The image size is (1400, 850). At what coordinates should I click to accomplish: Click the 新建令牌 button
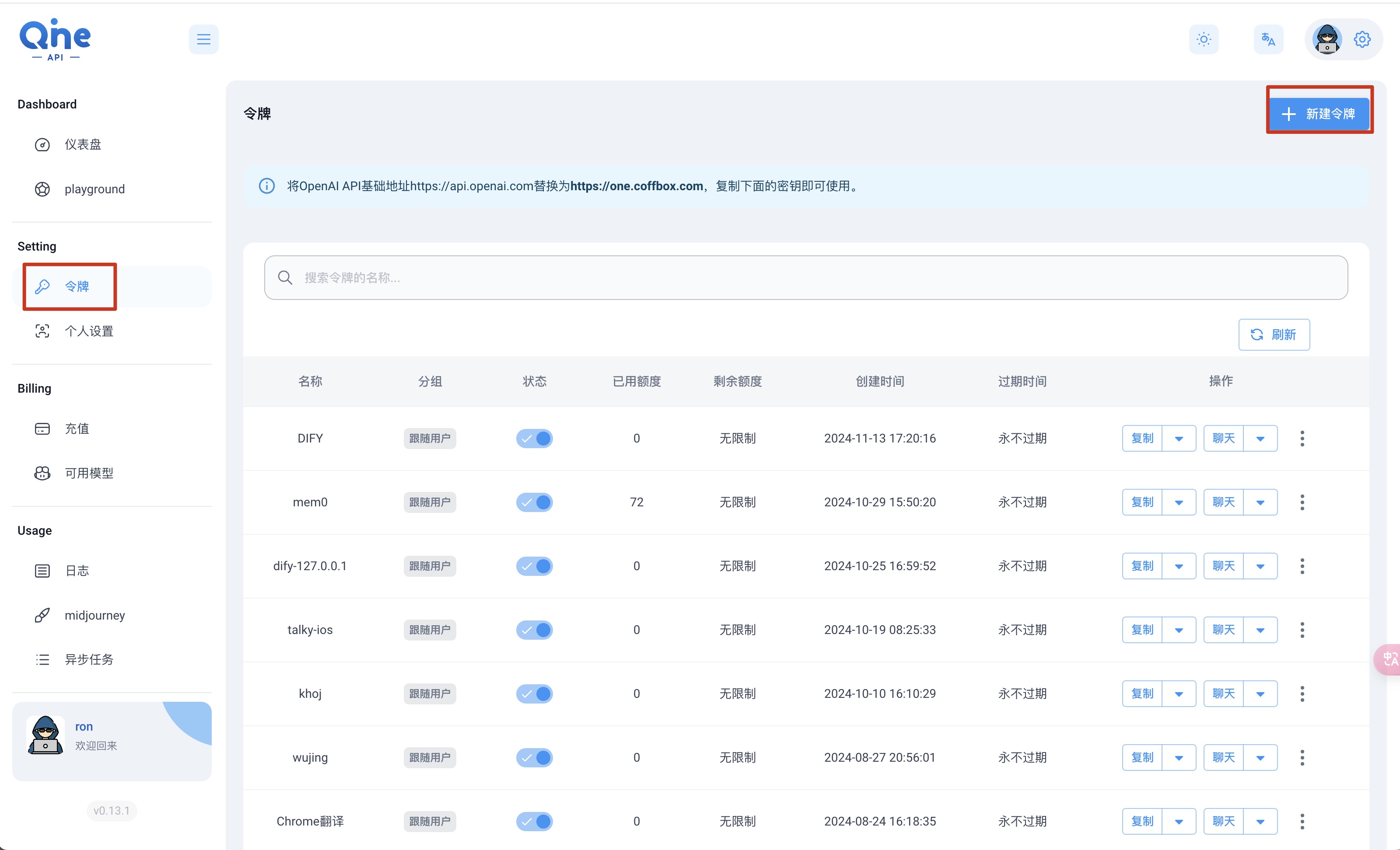(x=1319, y=114)
